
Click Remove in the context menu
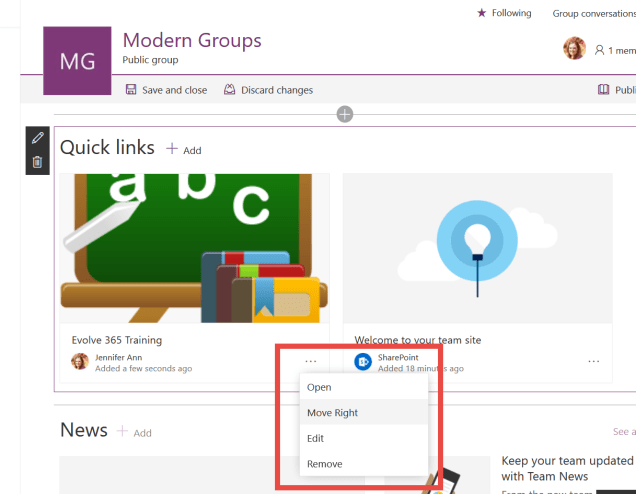click(324, 463)
